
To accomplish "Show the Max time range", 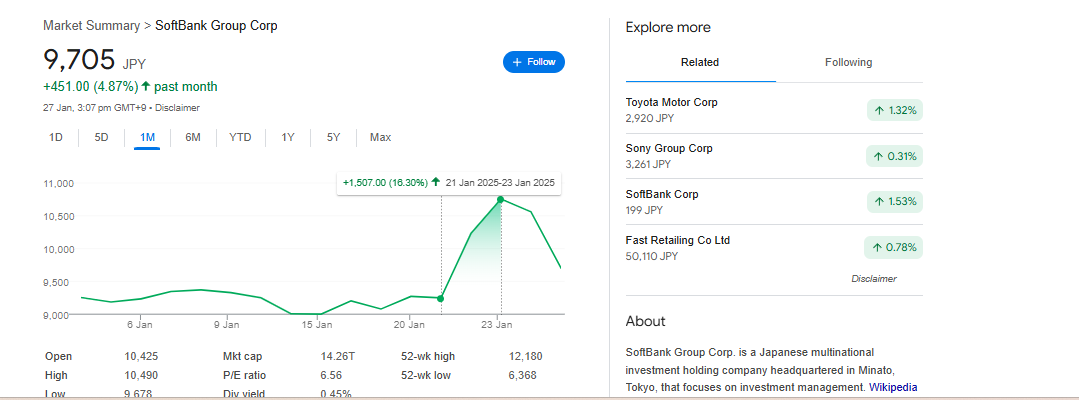I will coord(381,137).
